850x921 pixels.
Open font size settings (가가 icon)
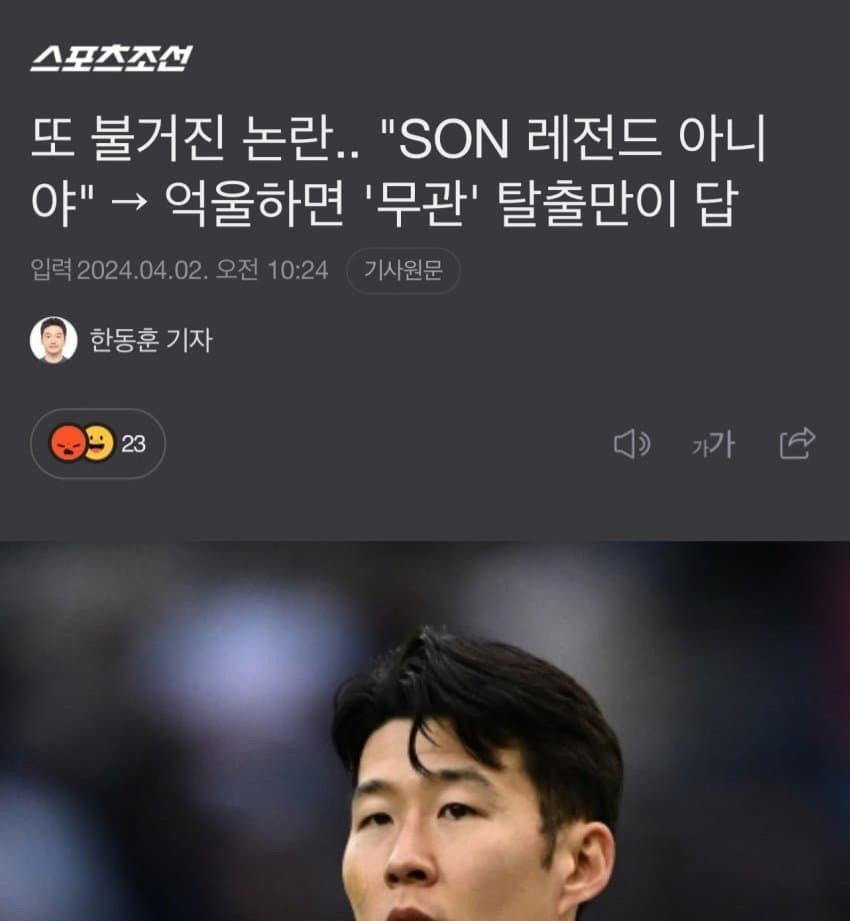[713, 445]
